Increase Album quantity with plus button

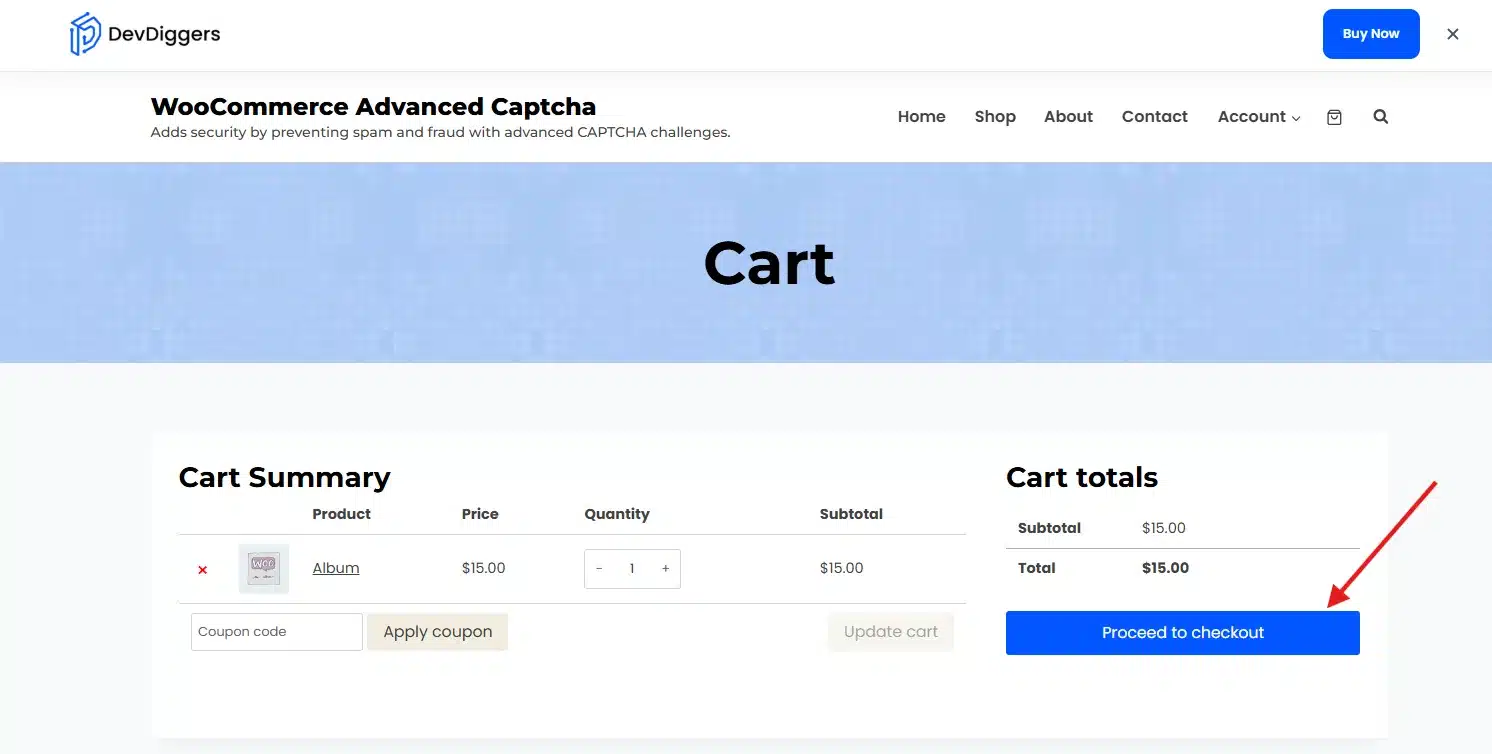pyautogui.click(x=665, y=568)
